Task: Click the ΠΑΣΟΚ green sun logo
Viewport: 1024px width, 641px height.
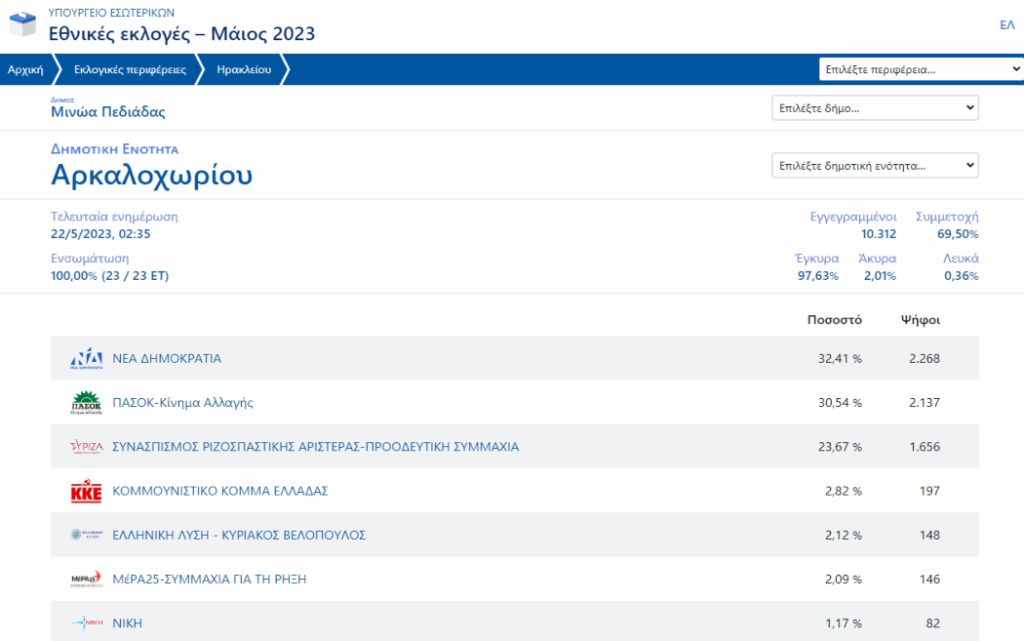Action: pos(86,403)
